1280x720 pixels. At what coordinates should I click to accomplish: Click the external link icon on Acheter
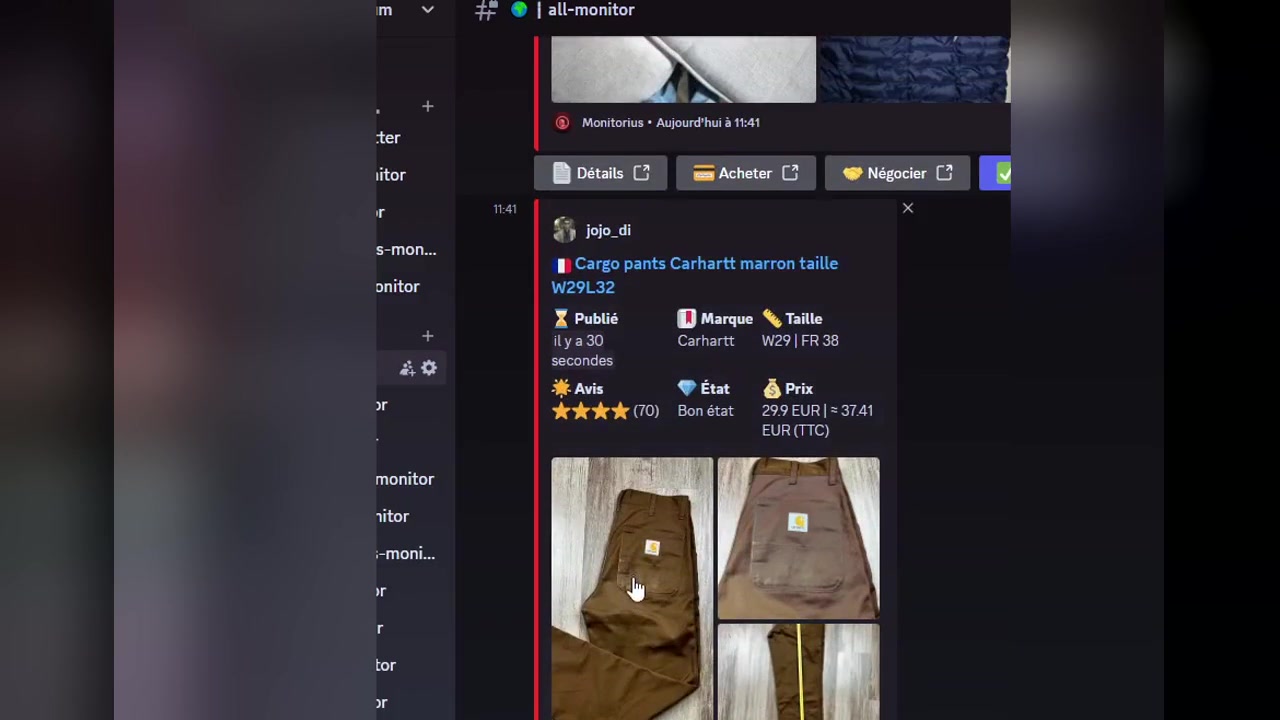[x=790, y=173]
